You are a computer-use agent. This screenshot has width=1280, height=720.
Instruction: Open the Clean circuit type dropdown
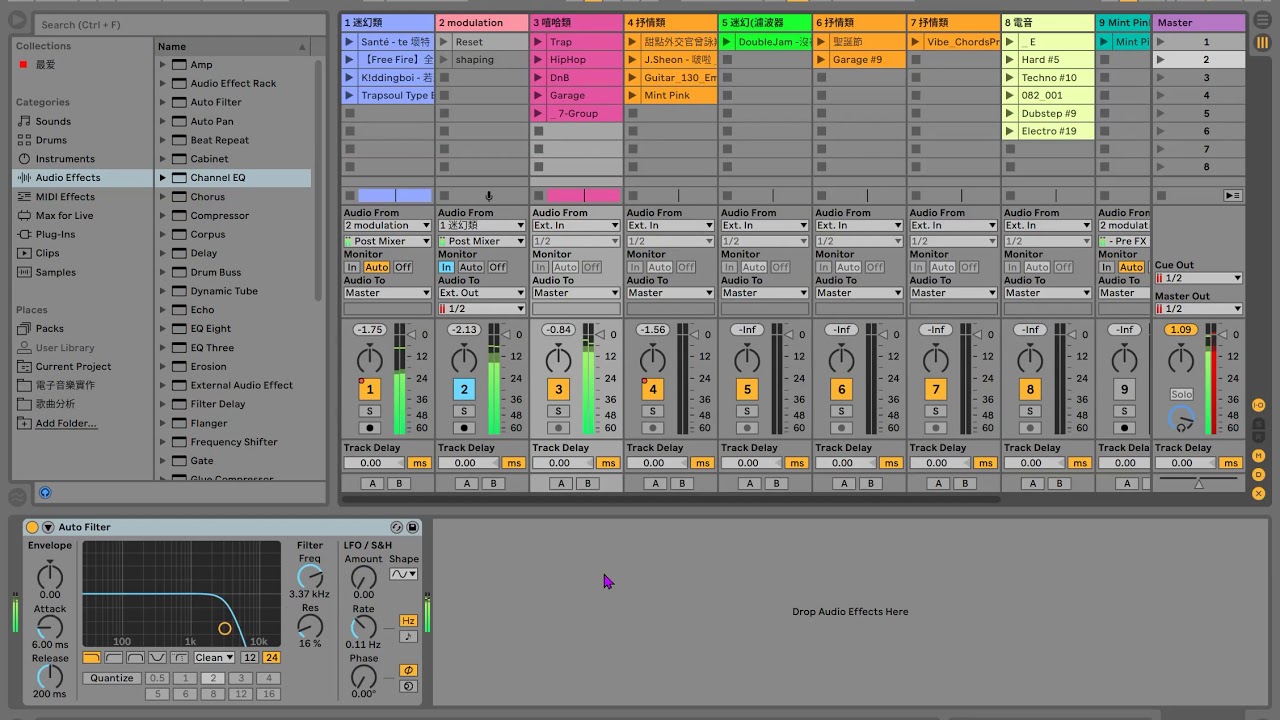tap(214, 657)
